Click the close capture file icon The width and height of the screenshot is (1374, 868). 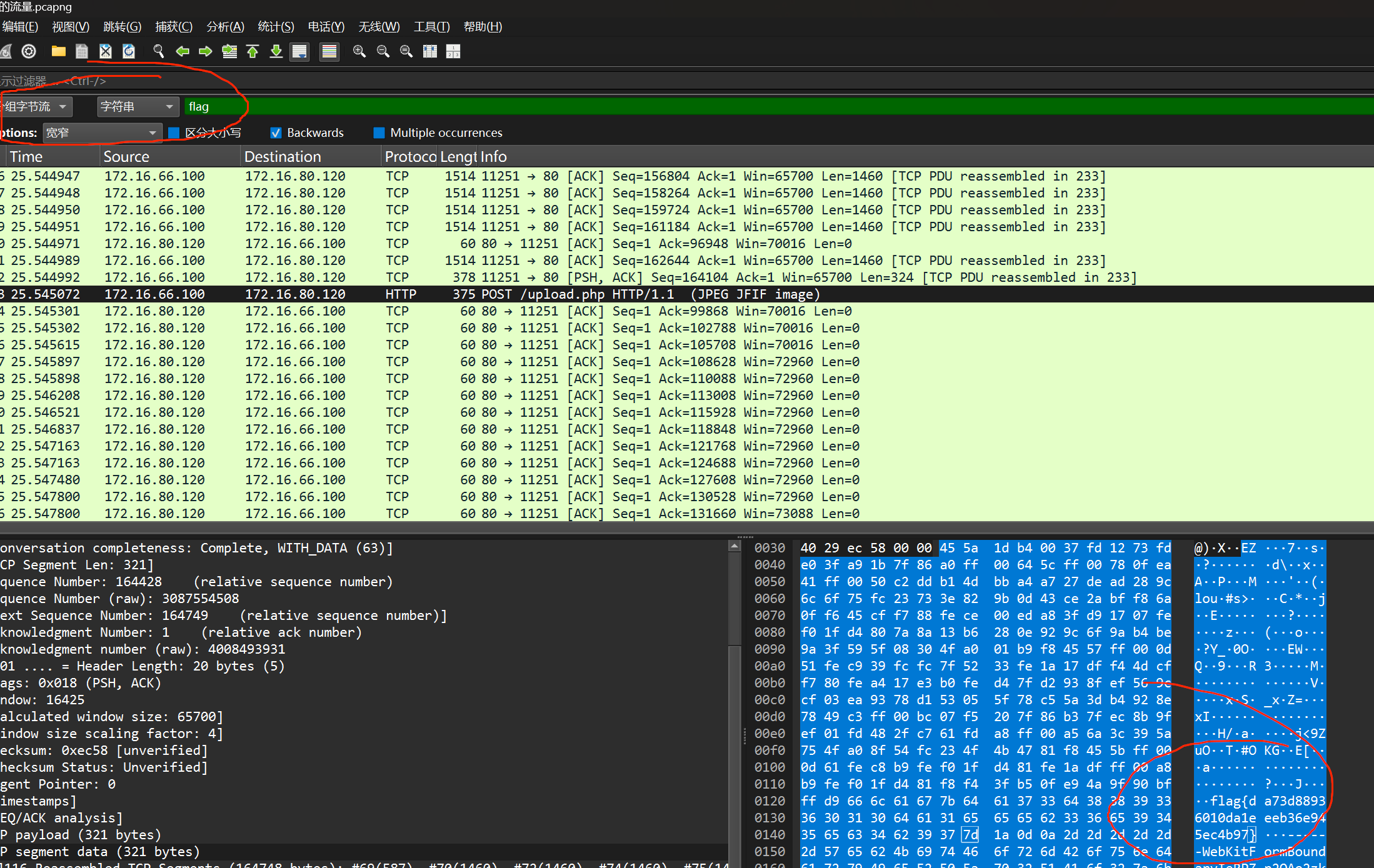click(105, 52)
